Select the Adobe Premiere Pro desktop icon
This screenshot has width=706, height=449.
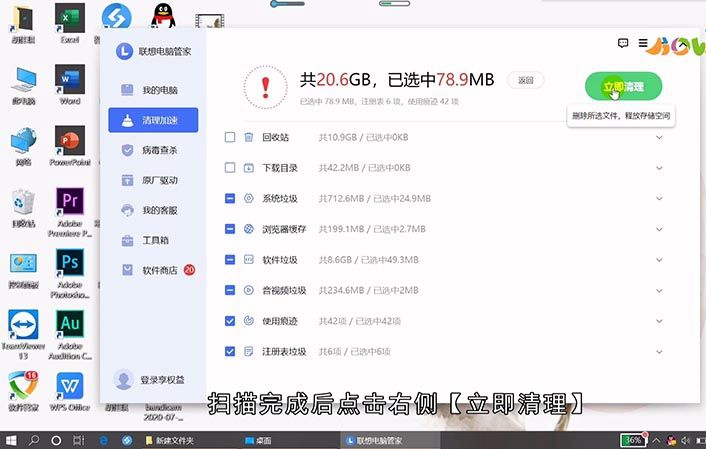click(x=70, y=212)
